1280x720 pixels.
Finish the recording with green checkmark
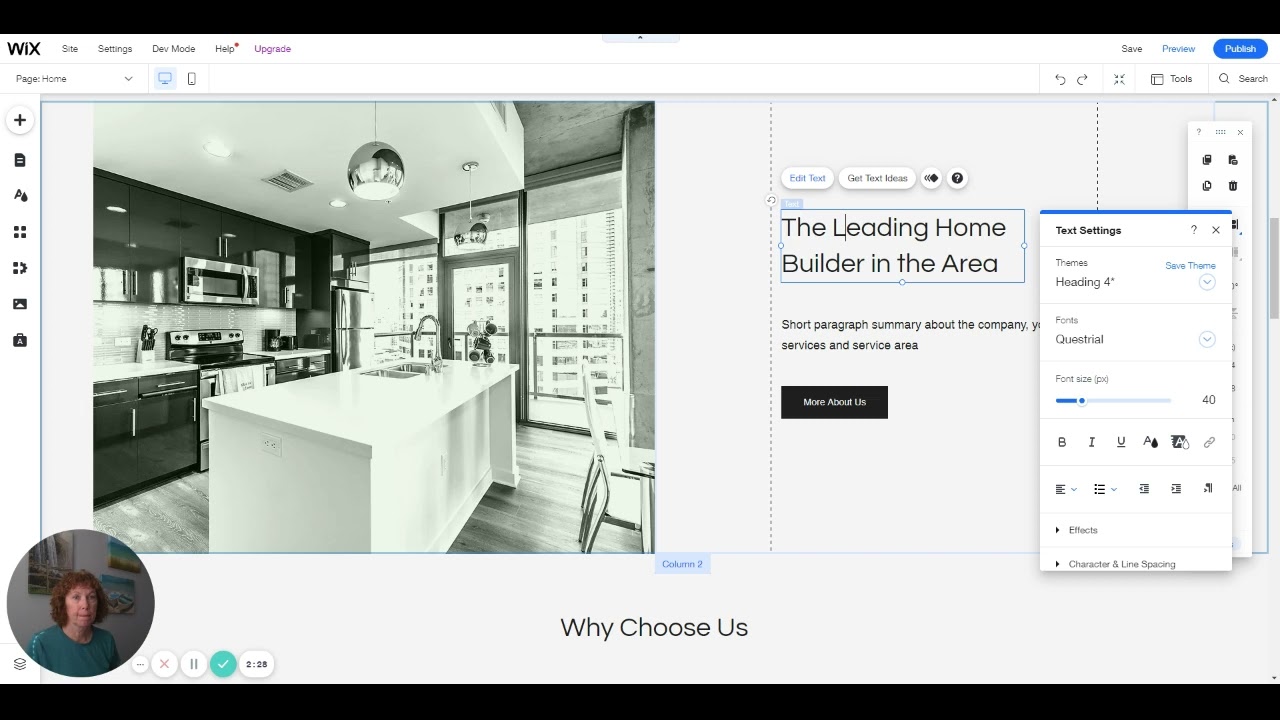pyautogui.click(x=223, y=664)
